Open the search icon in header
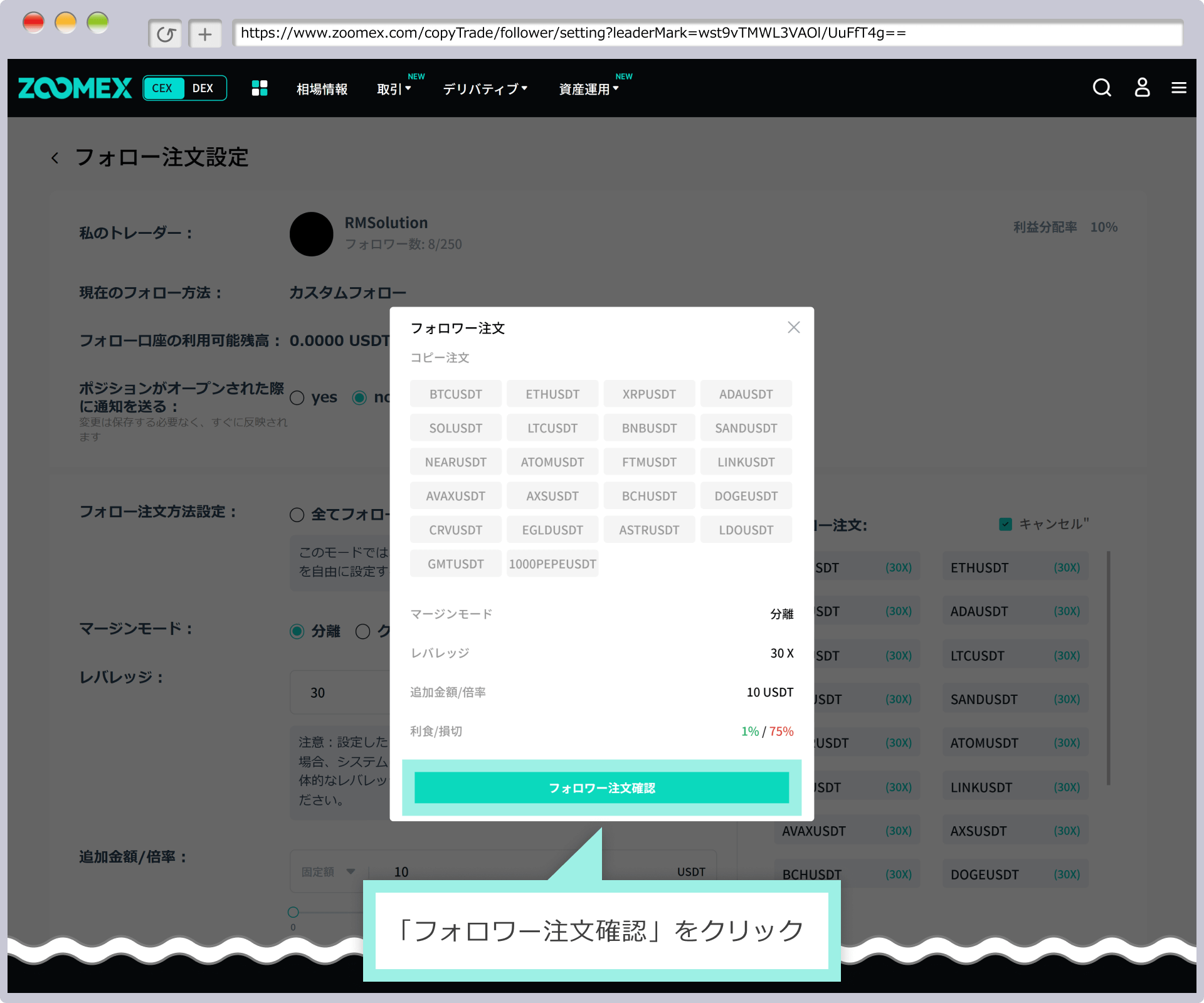 coord(1102,88)
